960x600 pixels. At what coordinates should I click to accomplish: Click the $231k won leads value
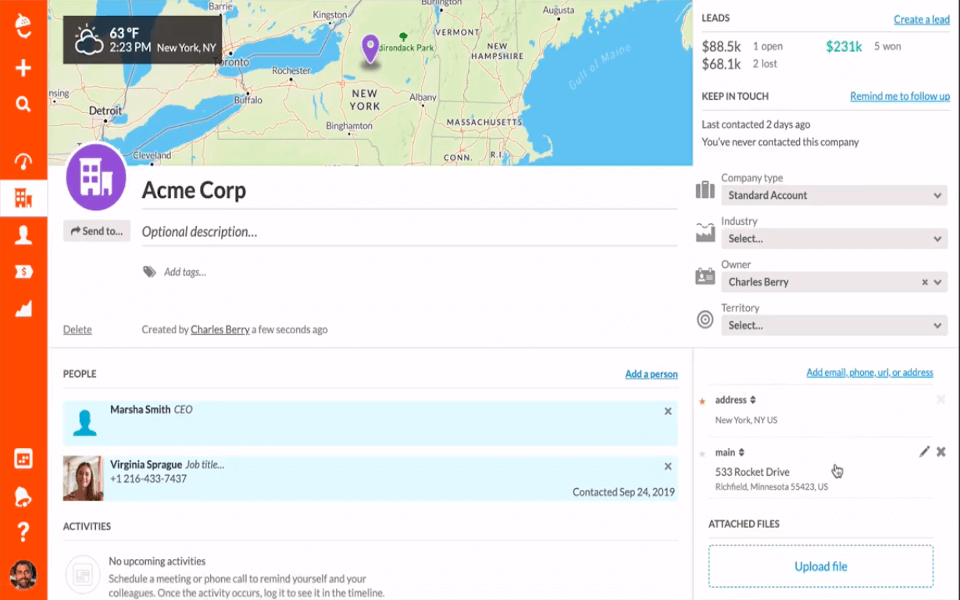pos(844,47)
